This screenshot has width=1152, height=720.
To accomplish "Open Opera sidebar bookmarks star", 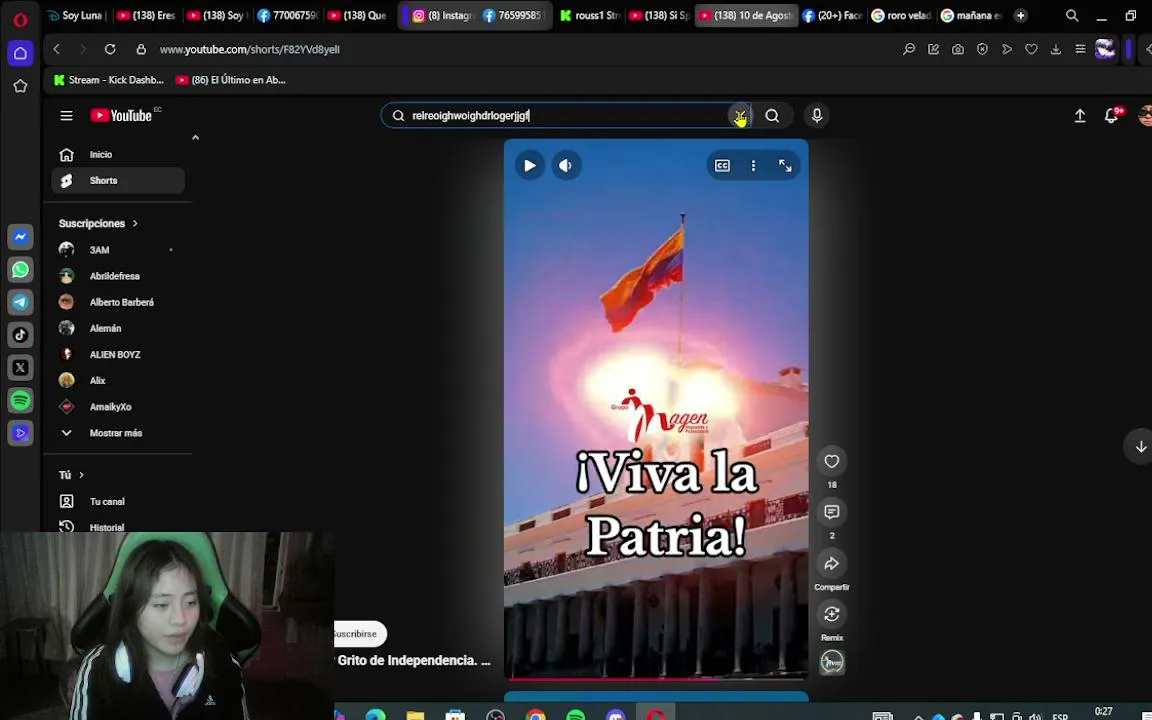I will click(x=20, y=86).
